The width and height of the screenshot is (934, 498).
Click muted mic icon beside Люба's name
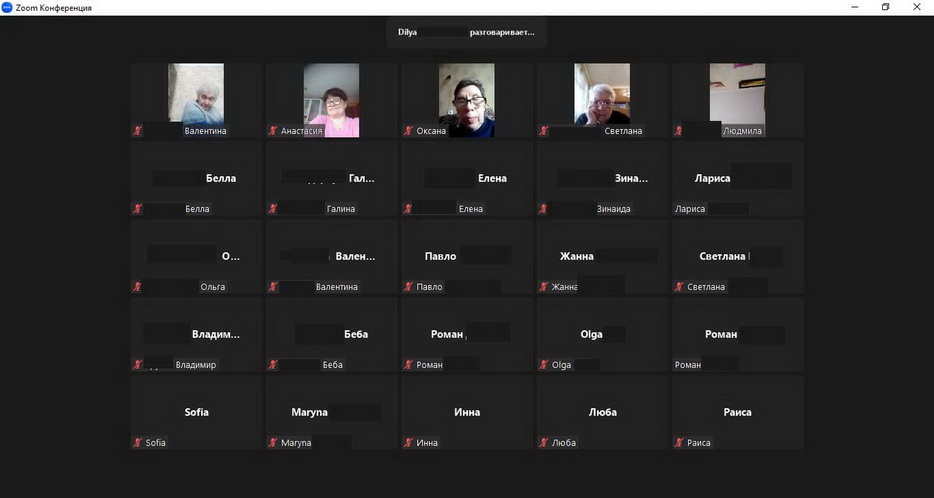tap(543, 443)
